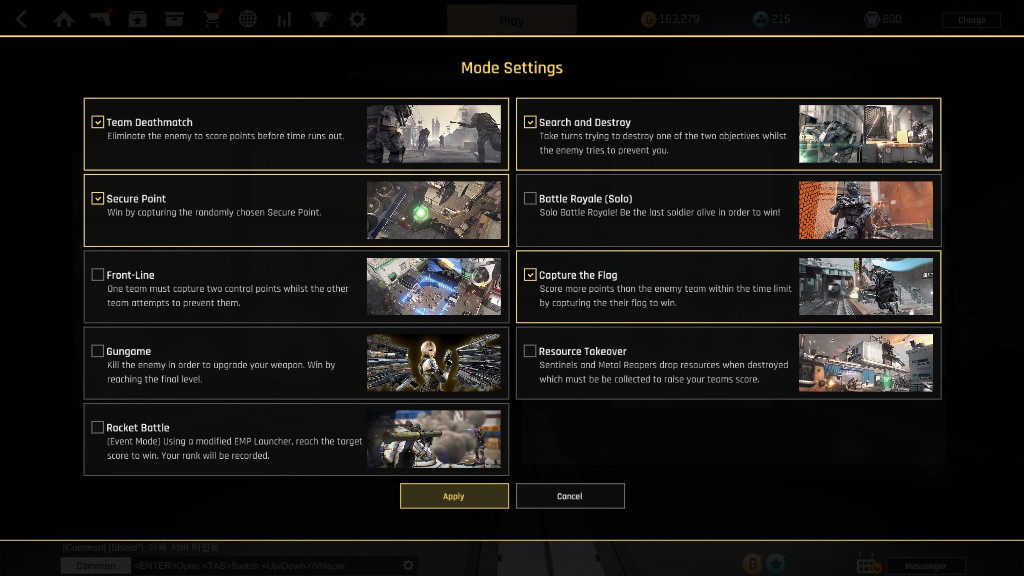Click the chat message input field
This screenshot has height=576, width=1024.
(266, 566)
